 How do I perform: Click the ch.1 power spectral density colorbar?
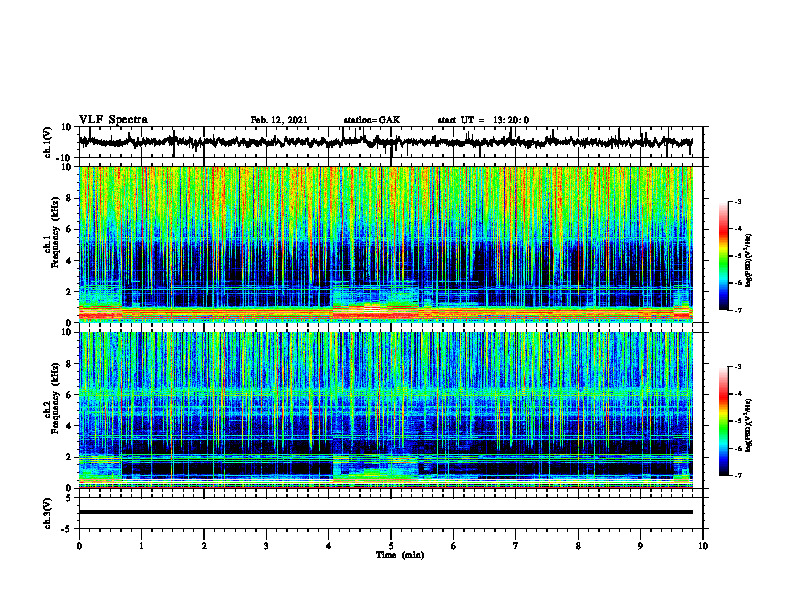click(724, 256)
